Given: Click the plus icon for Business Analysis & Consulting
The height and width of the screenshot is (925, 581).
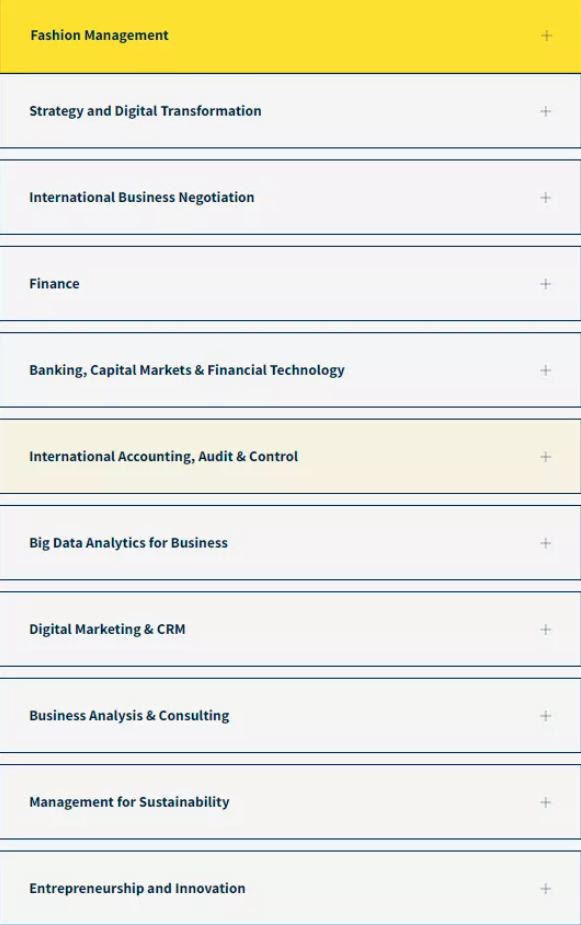Looking at the screenshot, I should click(546, 716).
